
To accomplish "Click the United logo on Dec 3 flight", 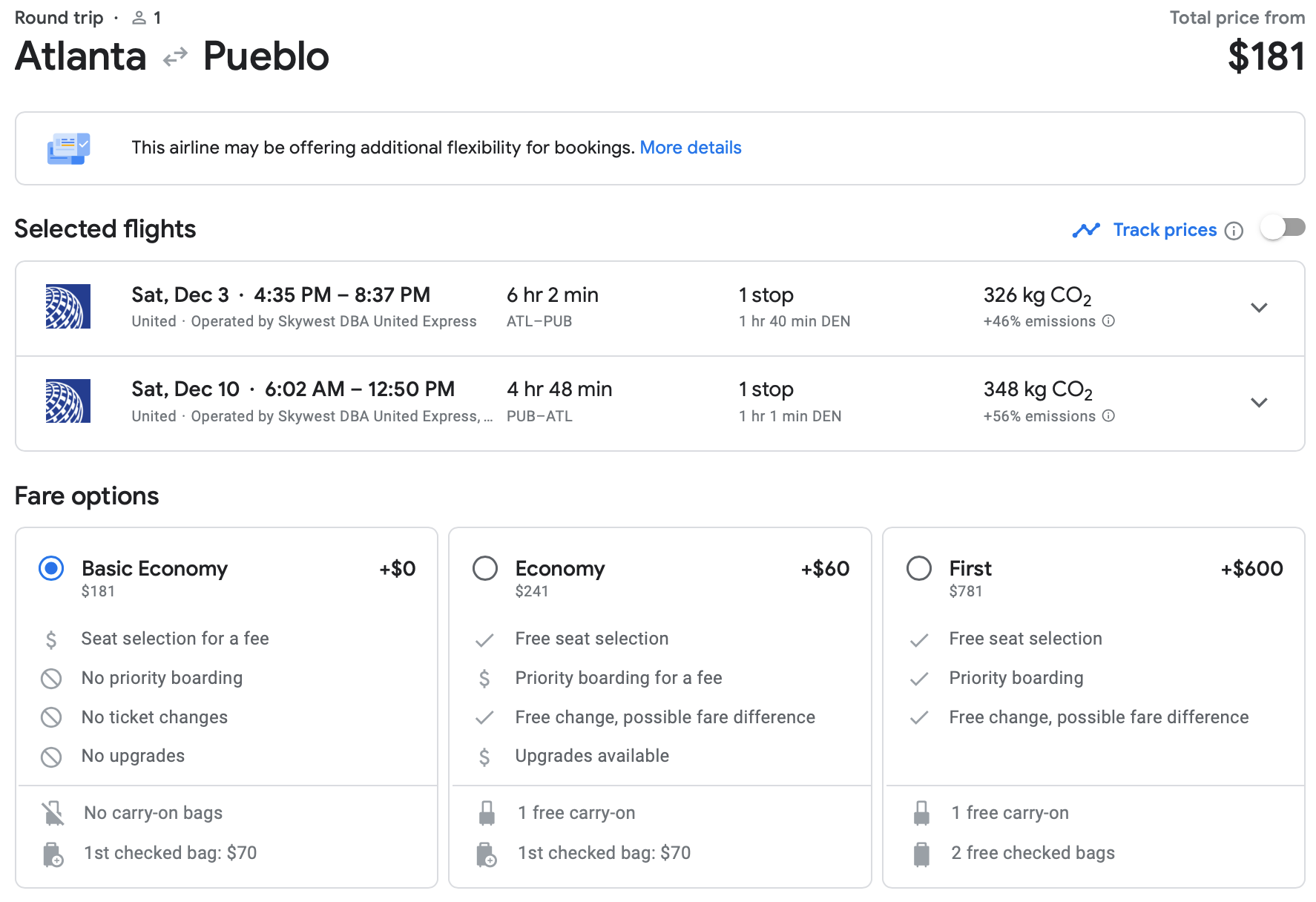I will [x=68, y=306].
